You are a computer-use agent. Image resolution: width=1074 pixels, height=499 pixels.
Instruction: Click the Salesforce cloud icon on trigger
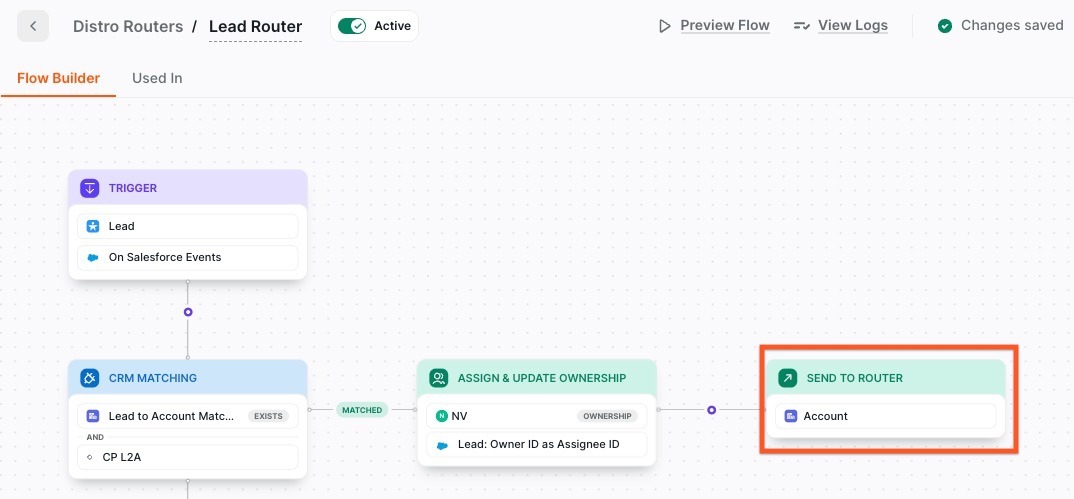tap(93, 257)
